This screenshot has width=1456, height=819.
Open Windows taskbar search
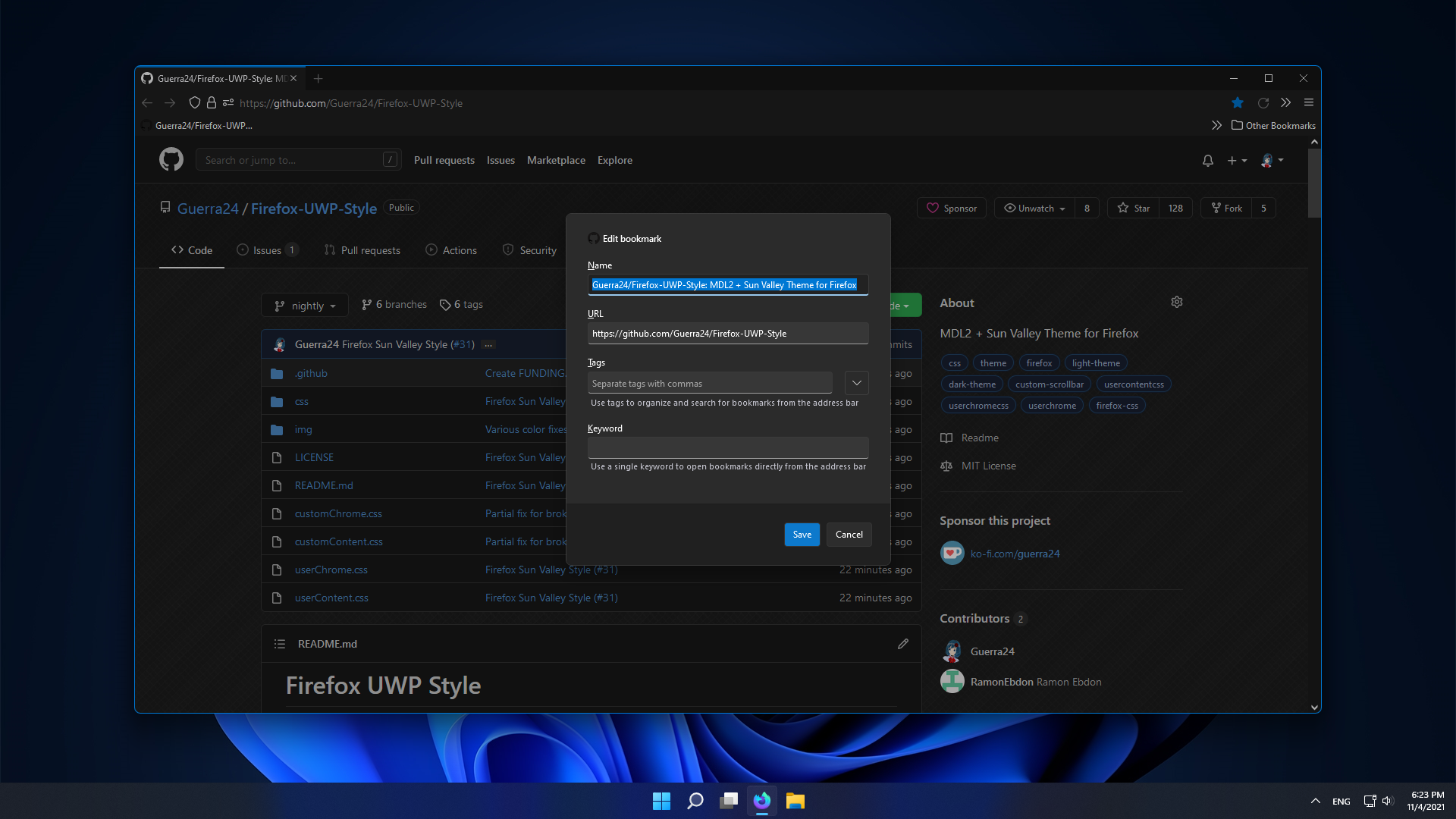point(695,801)
